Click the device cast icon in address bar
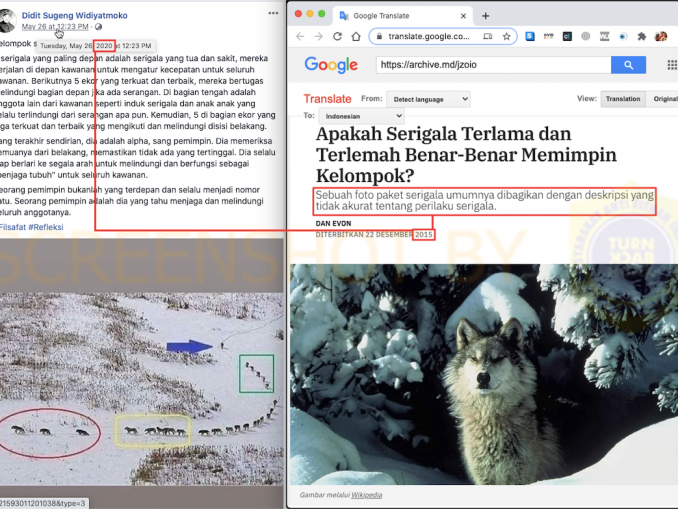 [488, 36]
